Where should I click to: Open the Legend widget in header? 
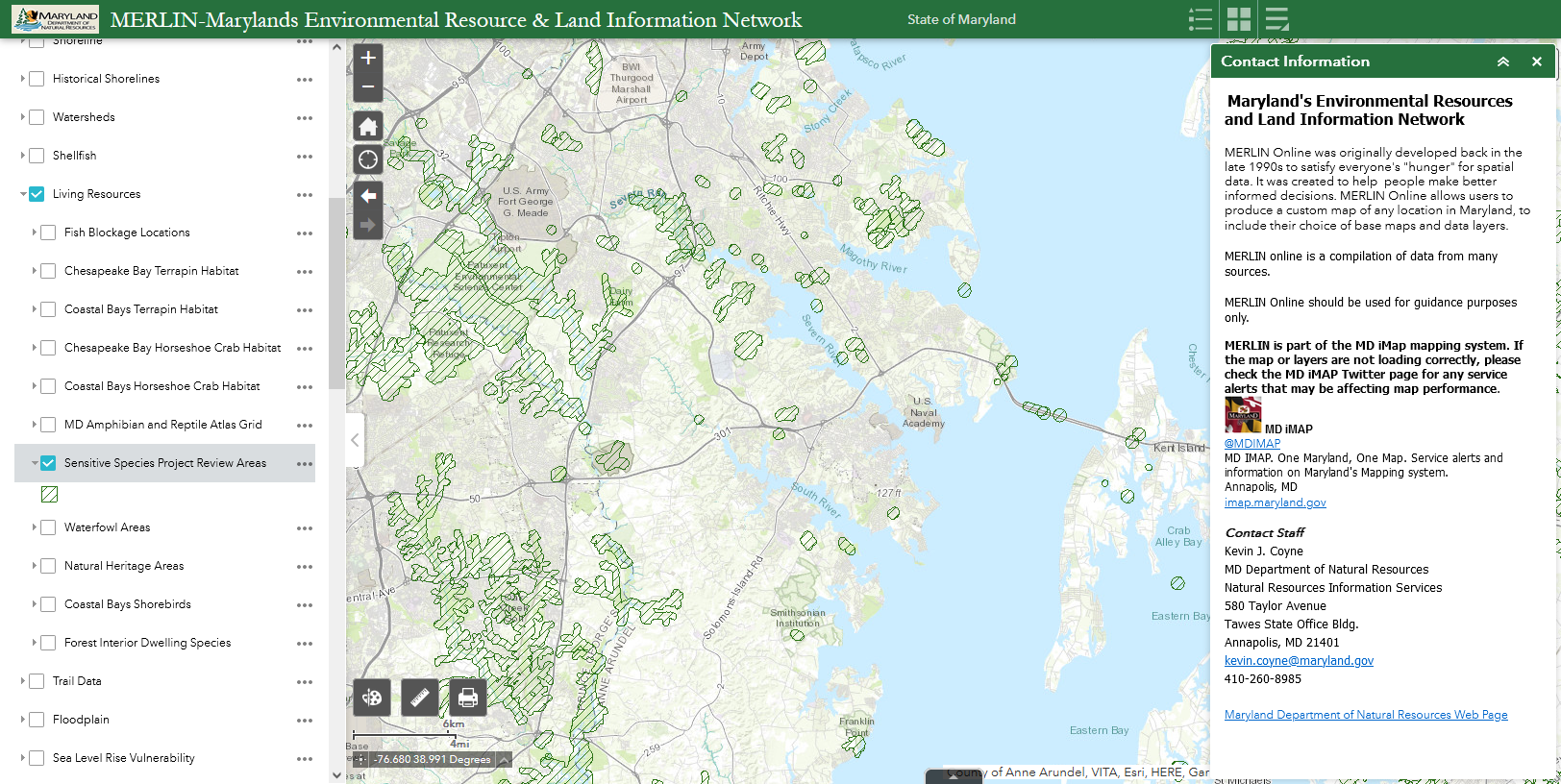pos(1200,19)
